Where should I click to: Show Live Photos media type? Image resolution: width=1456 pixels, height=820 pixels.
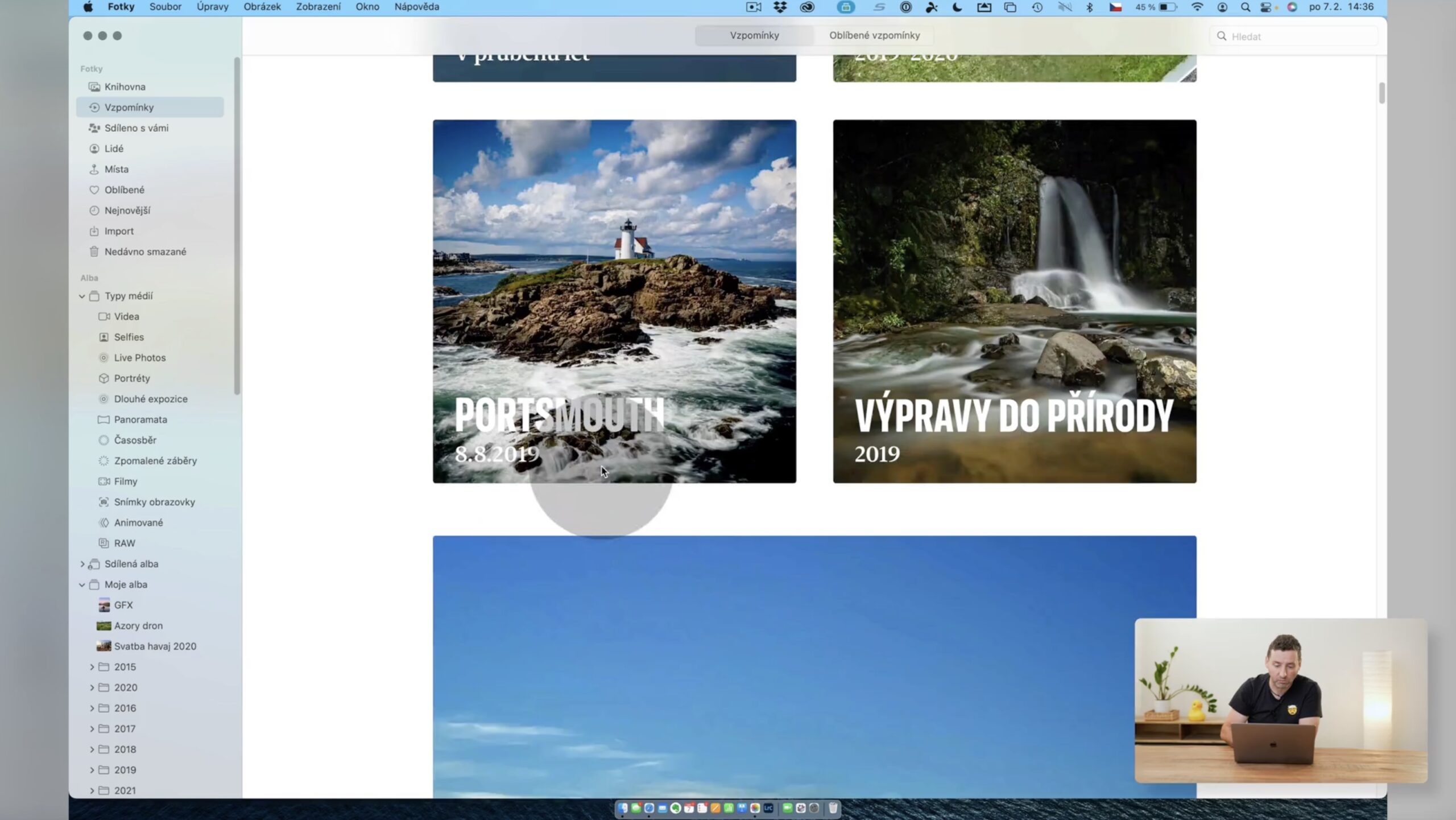point(139,357)
